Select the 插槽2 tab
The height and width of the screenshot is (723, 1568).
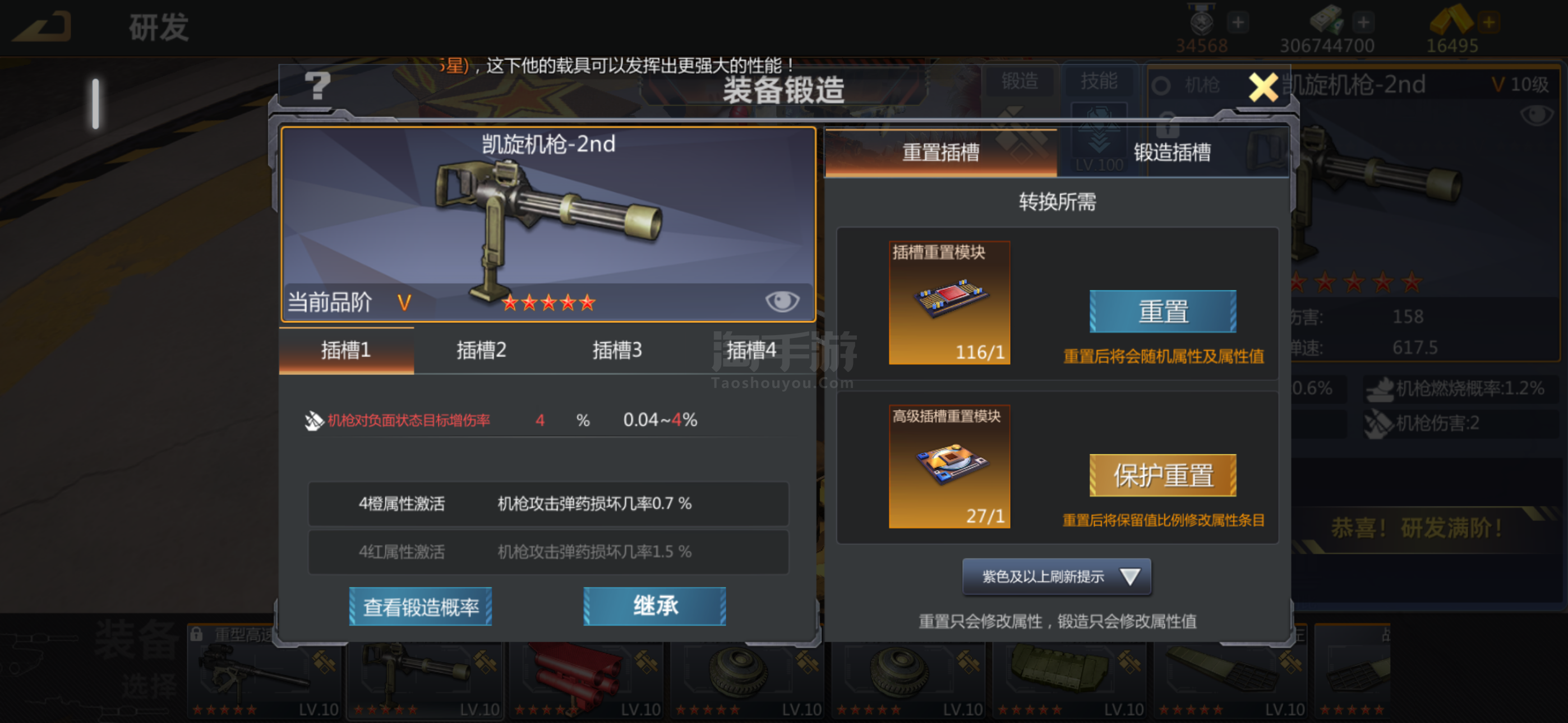click(x=482, y=350)
